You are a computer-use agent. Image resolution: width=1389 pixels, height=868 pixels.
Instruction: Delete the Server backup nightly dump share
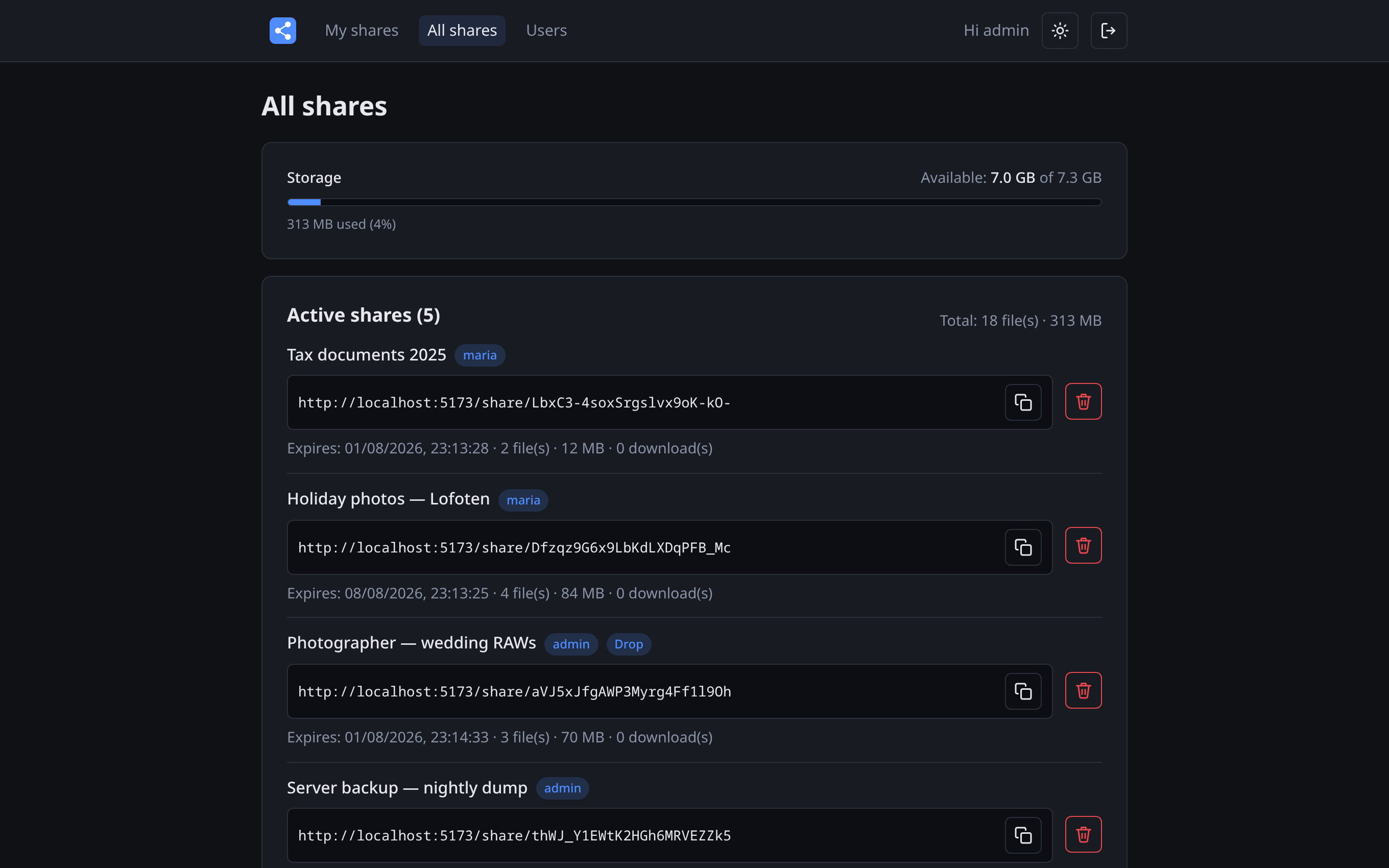coord(1083,834)
